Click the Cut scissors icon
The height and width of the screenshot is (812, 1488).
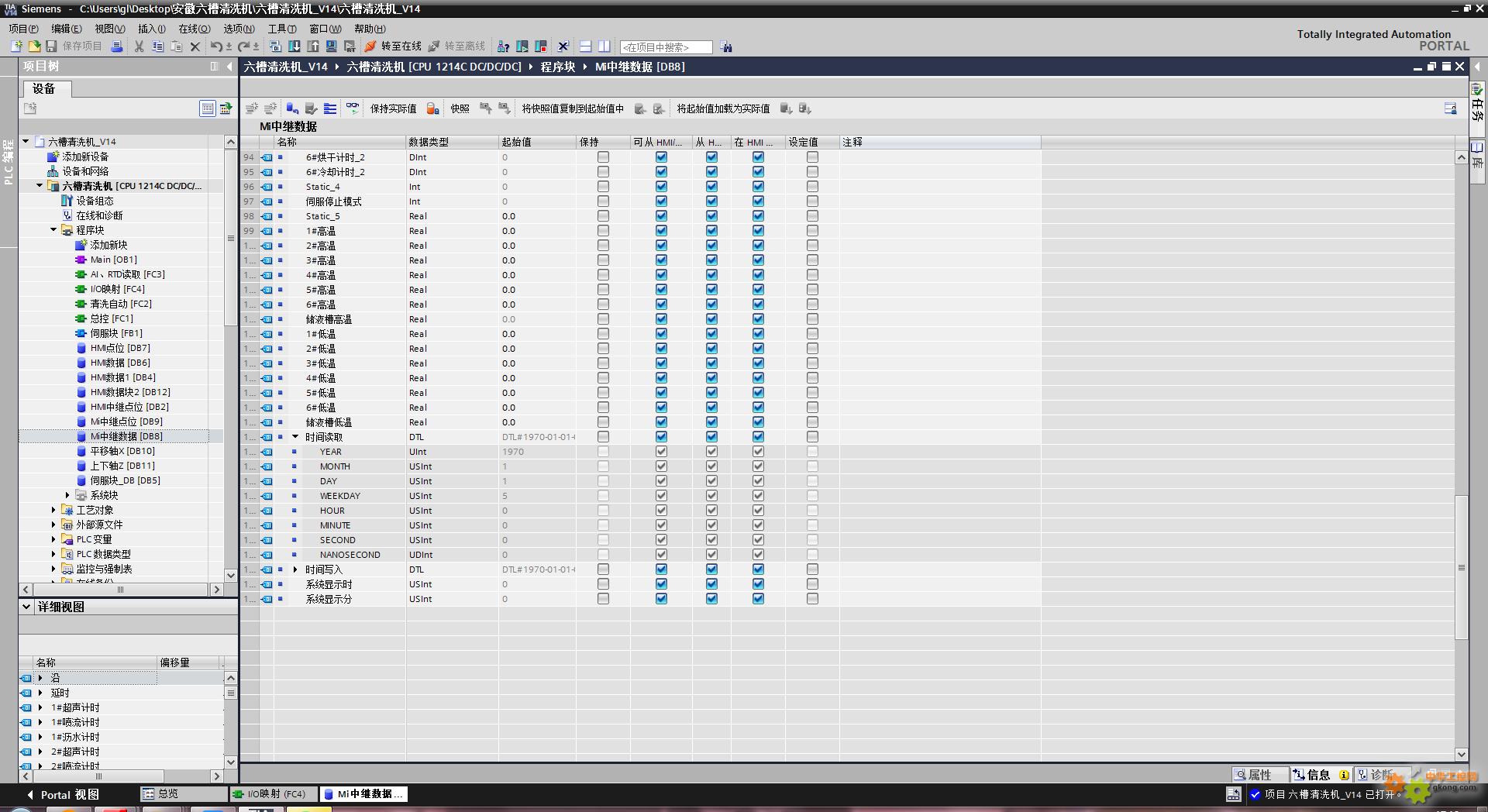point(139,46)
